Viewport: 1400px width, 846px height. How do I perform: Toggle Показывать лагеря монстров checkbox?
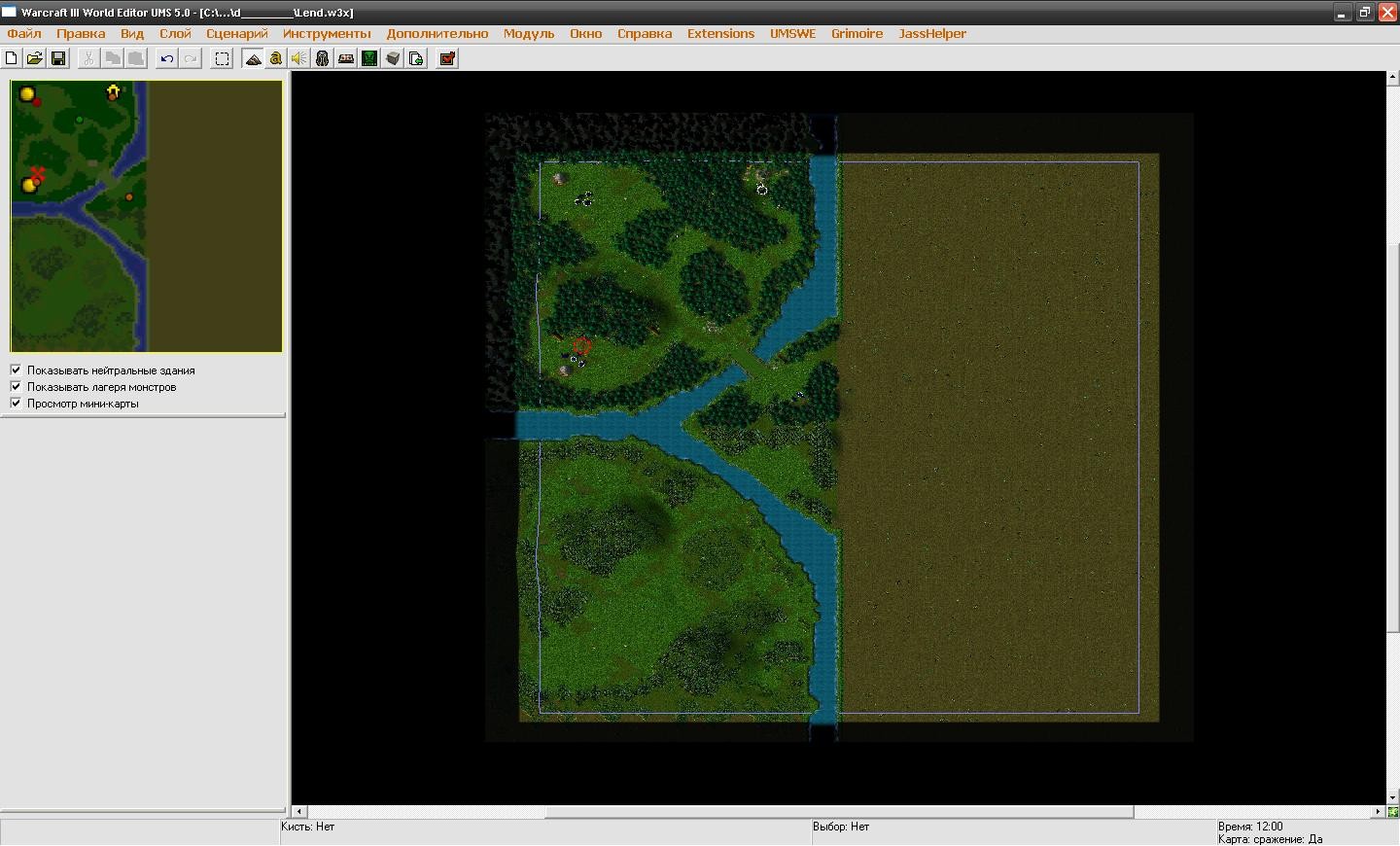[16, 386]
